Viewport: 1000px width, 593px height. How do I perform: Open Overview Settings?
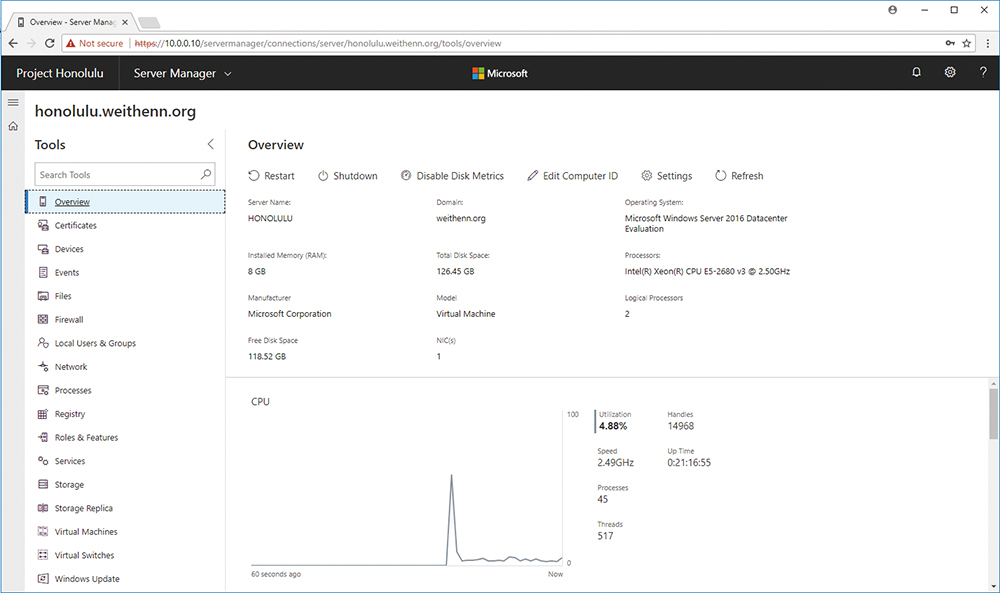pos(666,176)
